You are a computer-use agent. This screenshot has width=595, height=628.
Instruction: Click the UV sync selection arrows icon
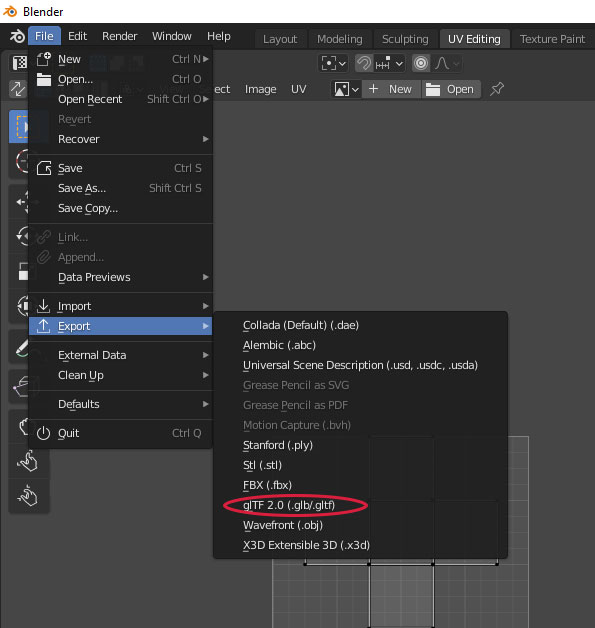pos(18,89)
